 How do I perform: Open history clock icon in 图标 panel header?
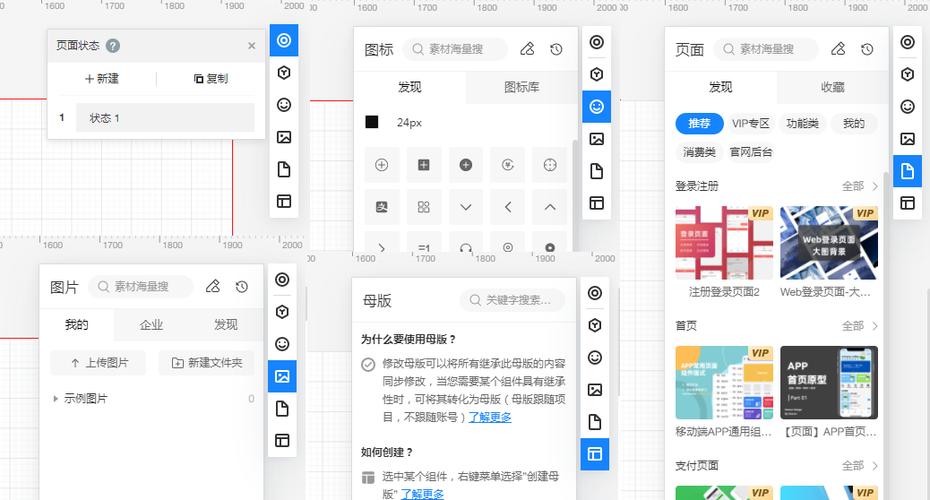pos(556,49)
